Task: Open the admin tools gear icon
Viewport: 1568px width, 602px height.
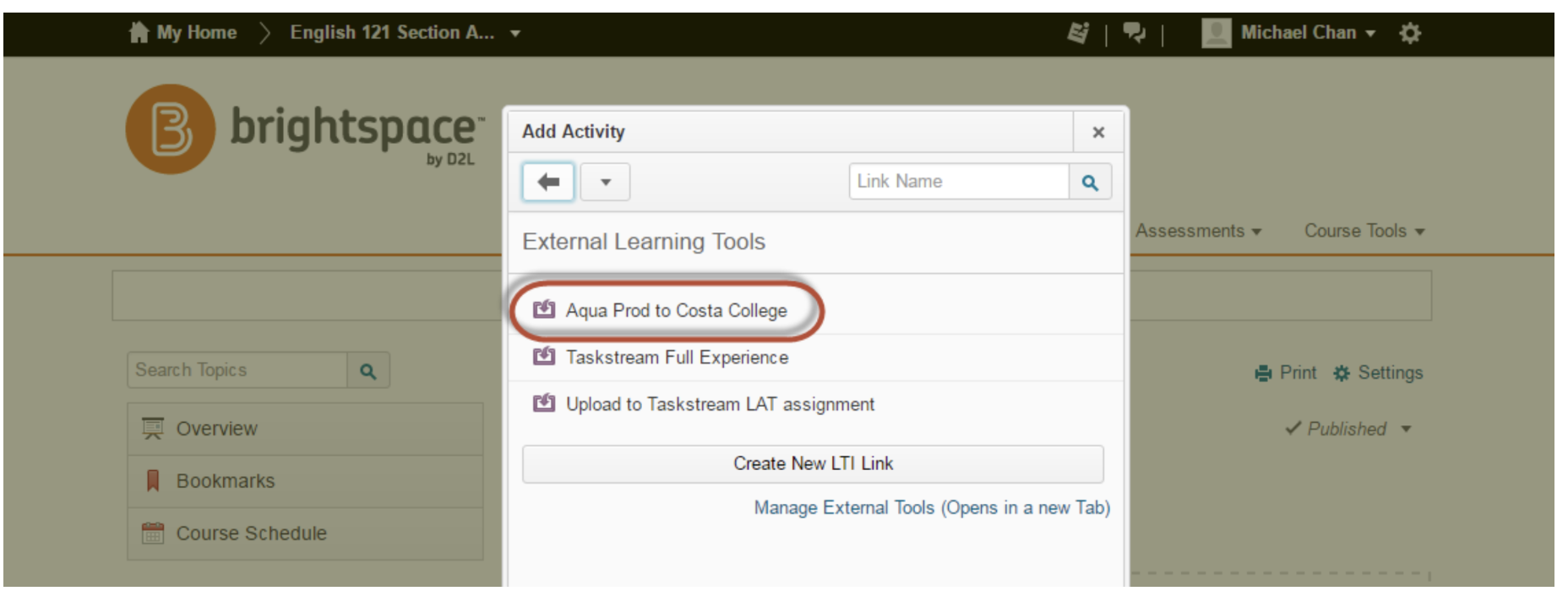Action: [x=1409, y=33]
